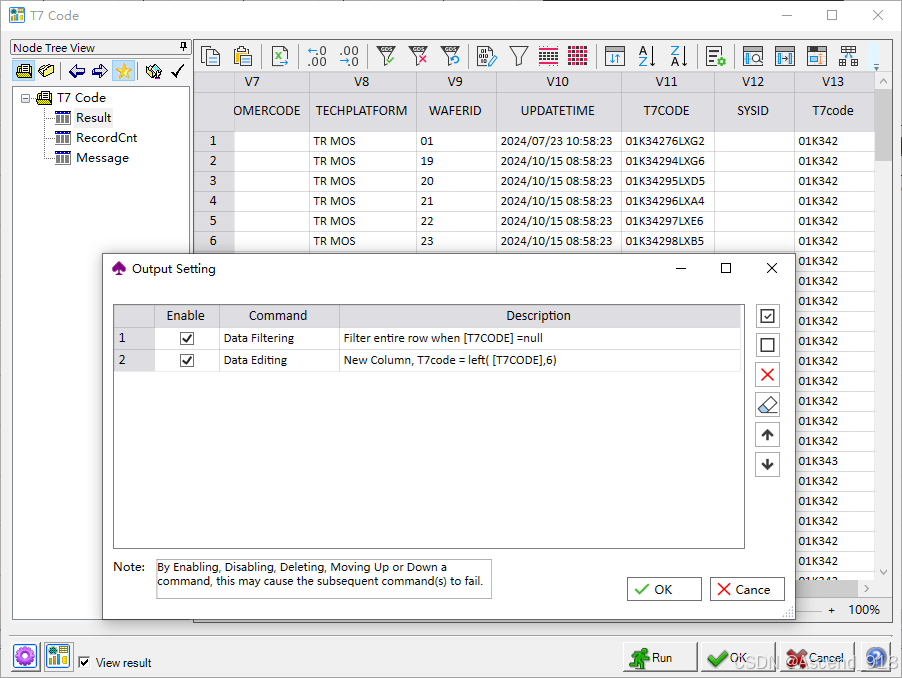Toggle the yellow star favorite icon
The height and width of the screenshot is (678, 902).
(x=123, y=71)
